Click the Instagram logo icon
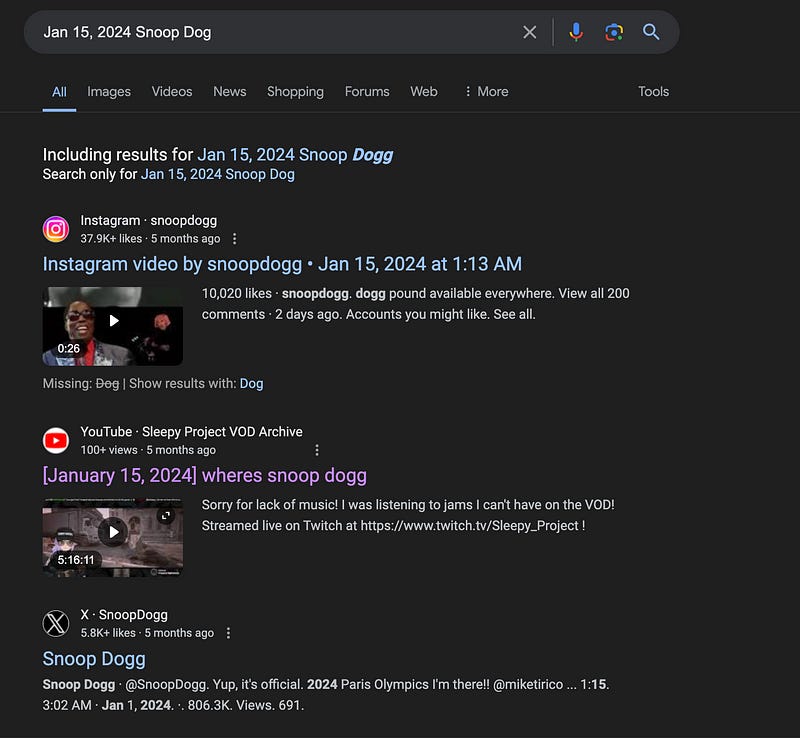 coord(56,229)
